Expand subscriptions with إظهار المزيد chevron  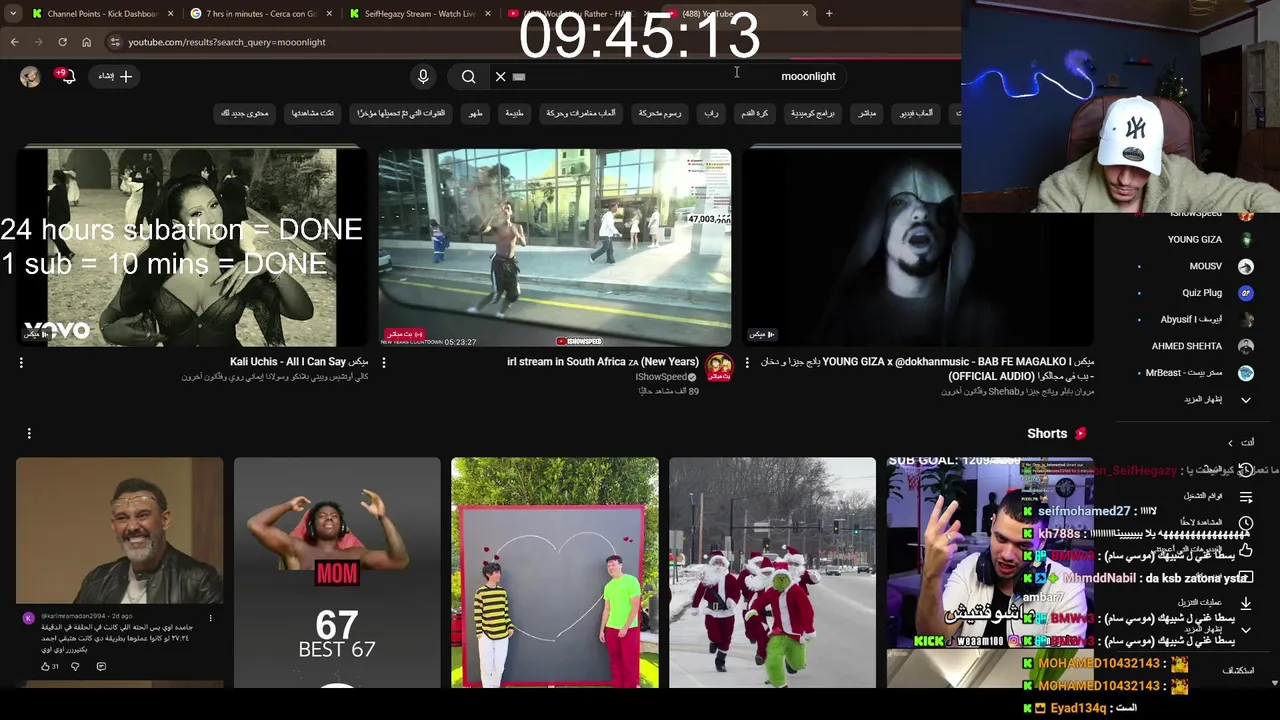tap(1246, 400)
